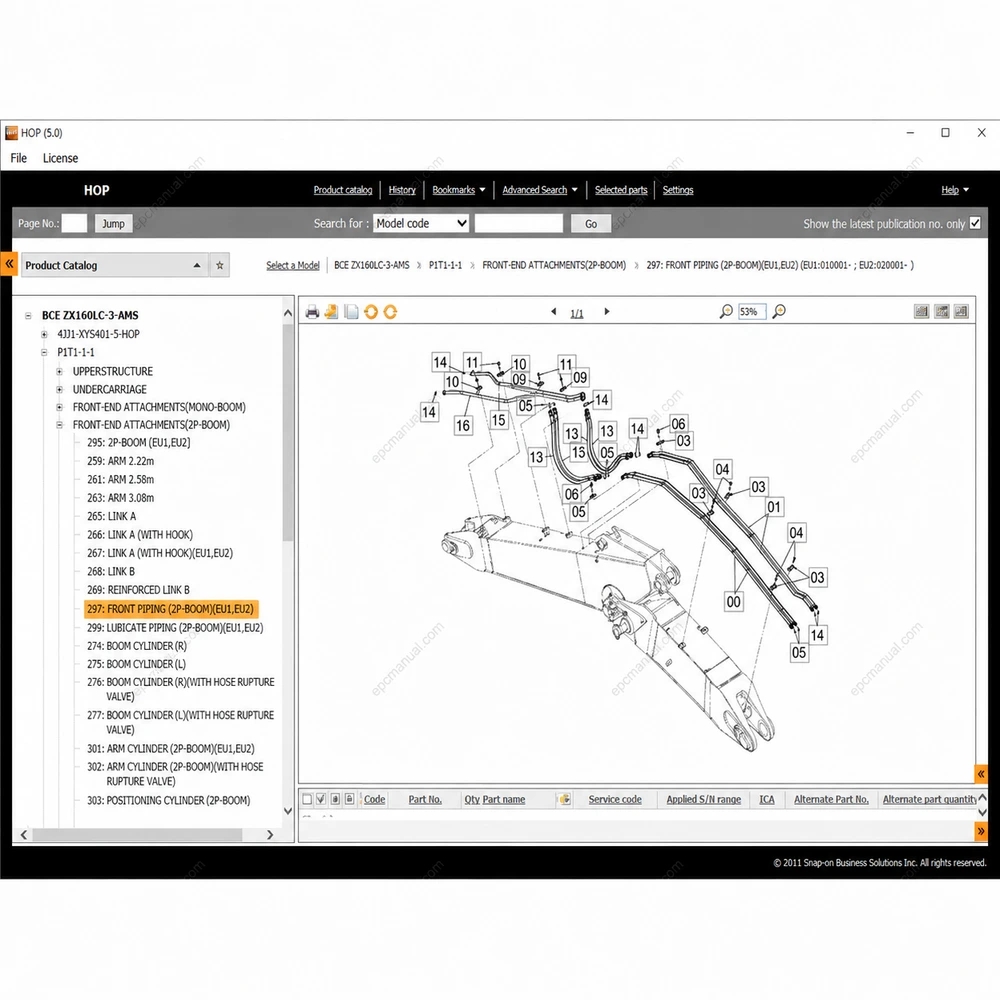The height and width of the screenshot is (1000, 1000).
Task: Go to previous diagram page arrow
Action: [x=554, y=312]
